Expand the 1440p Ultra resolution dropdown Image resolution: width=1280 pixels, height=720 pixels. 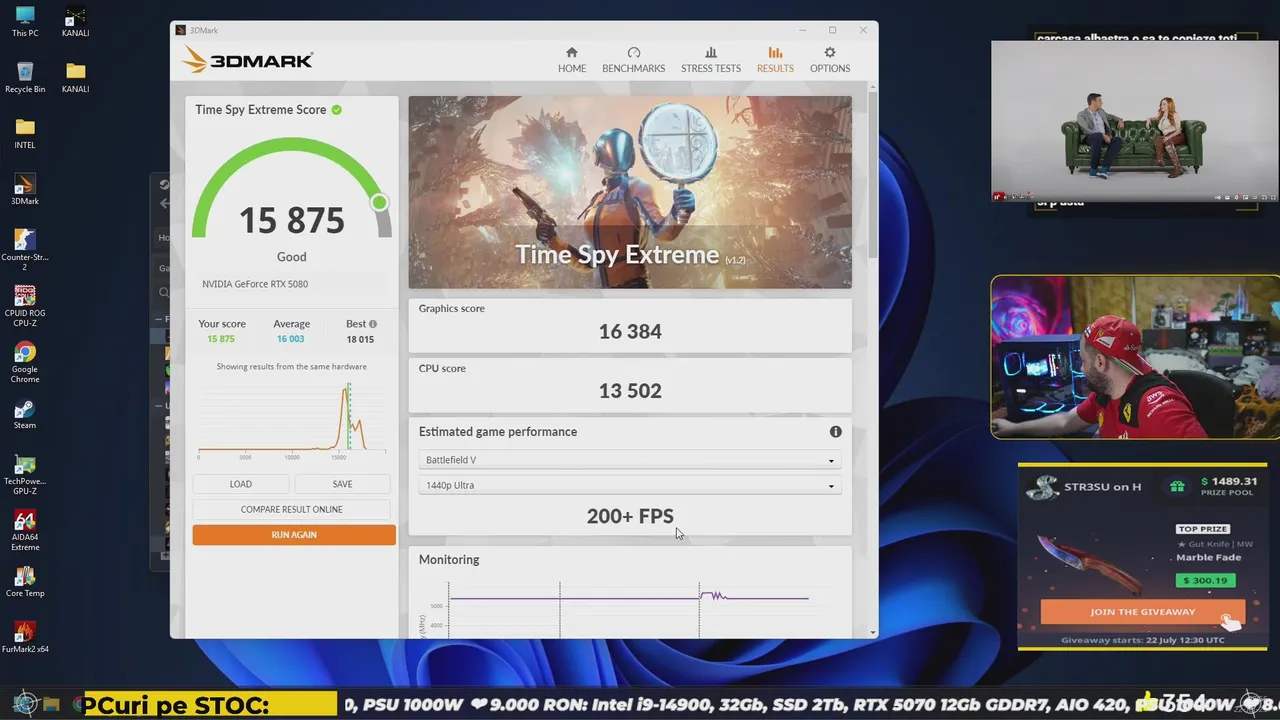point(630,485)
